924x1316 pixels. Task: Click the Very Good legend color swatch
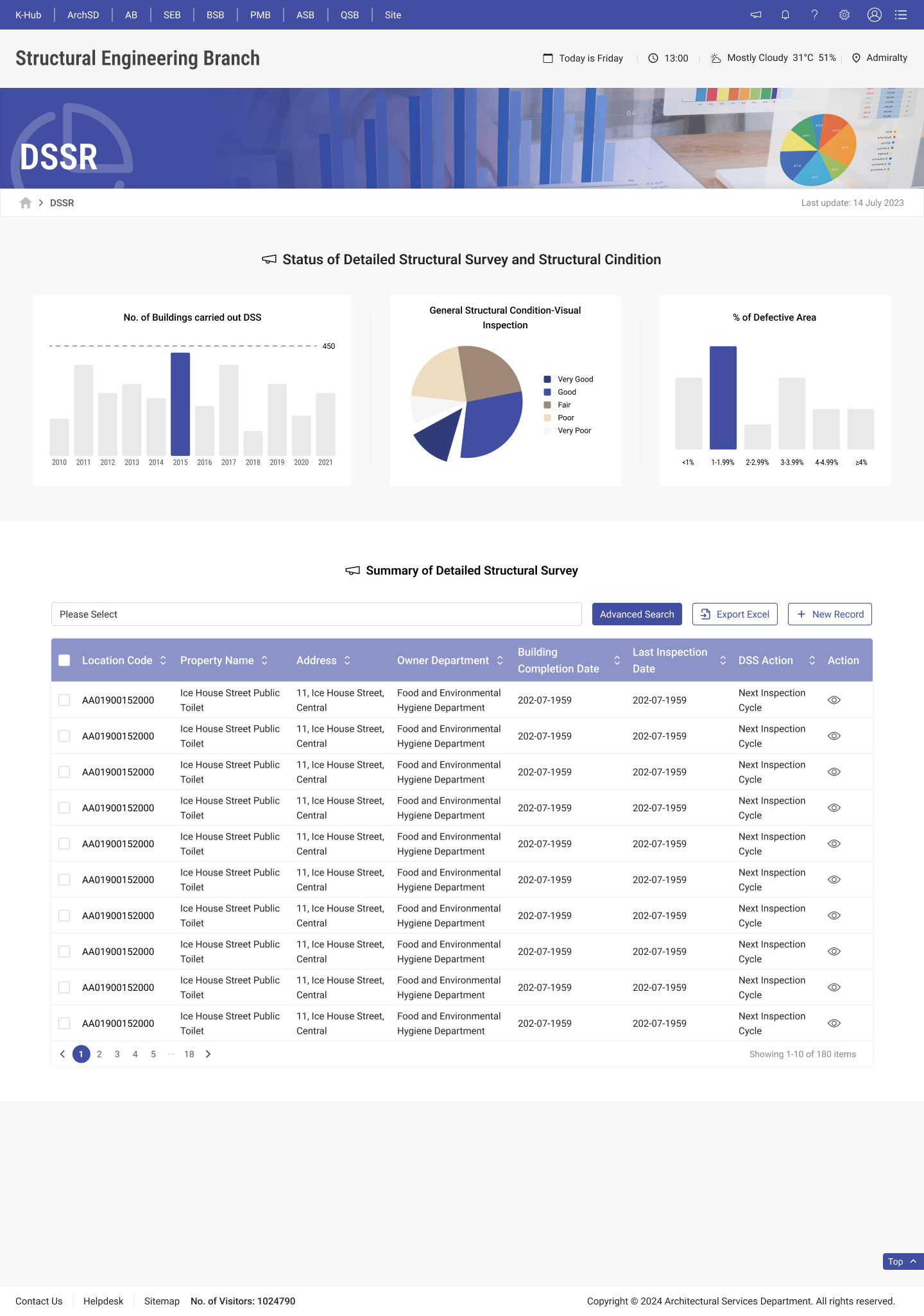point(547,380)
